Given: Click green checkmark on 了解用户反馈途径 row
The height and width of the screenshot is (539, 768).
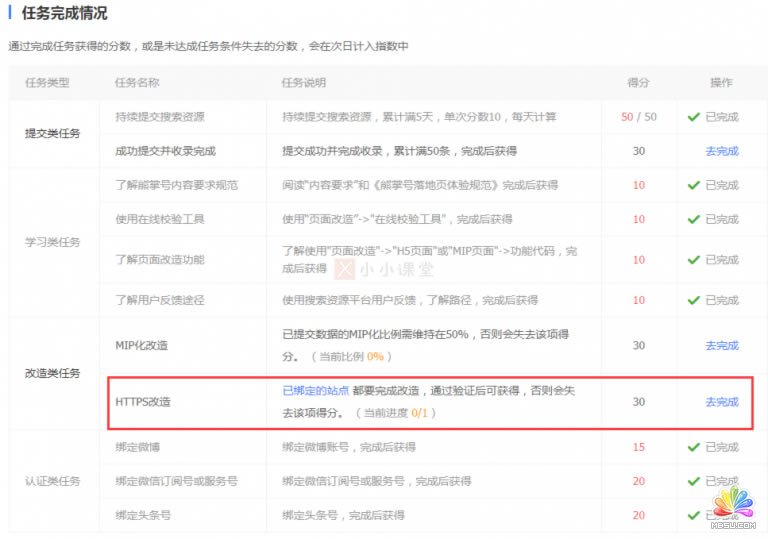Looking at the screenshot, I should point(694,300).
